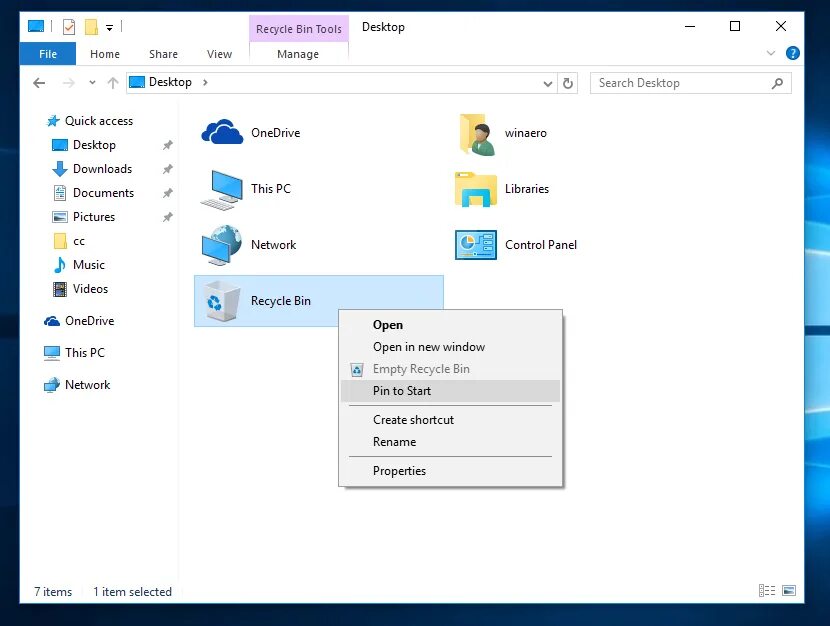
Task: Click the Recycle Bin label text
Action: pyautogui.click(x=281, y=301)
